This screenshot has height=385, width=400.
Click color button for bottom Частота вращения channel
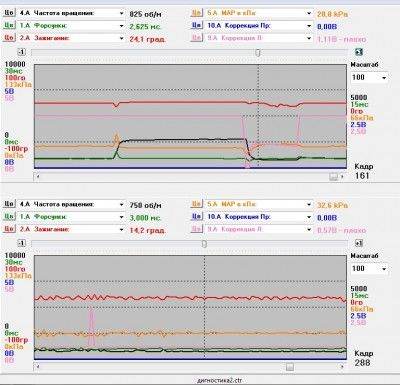[9, 204]
